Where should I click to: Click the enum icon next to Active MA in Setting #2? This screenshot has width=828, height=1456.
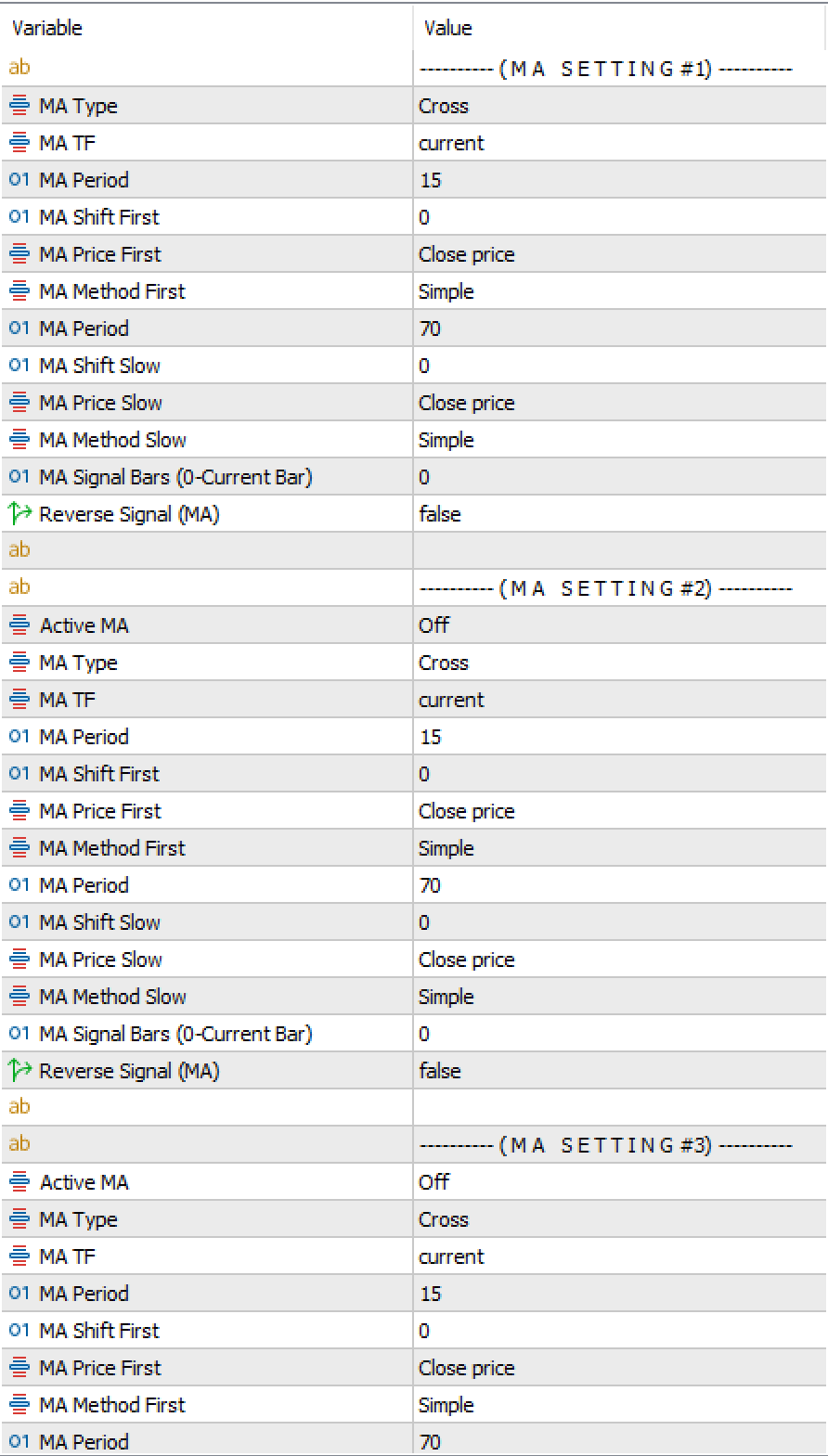point(19,625)
